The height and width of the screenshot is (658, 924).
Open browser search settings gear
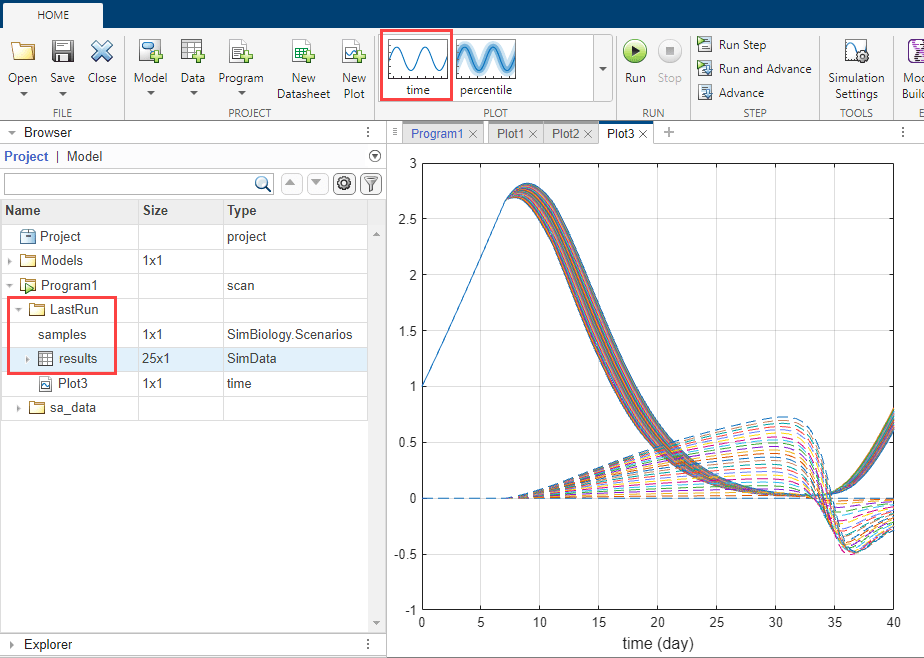(344, 183)
